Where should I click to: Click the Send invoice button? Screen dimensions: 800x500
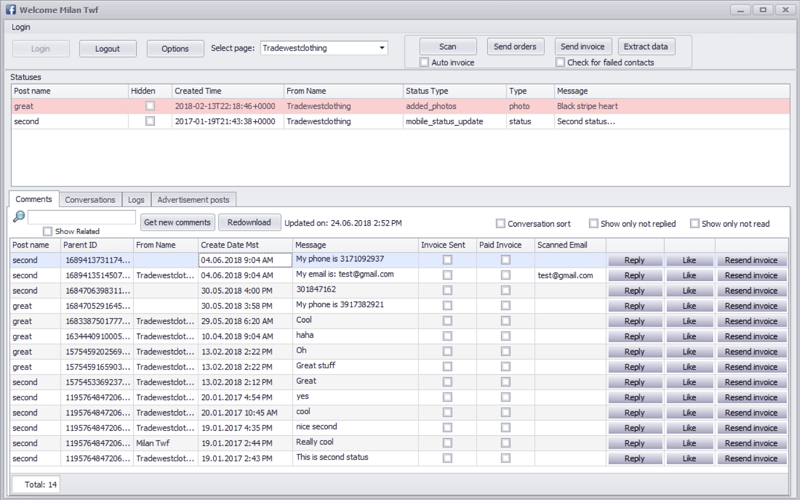coord(583,46)
